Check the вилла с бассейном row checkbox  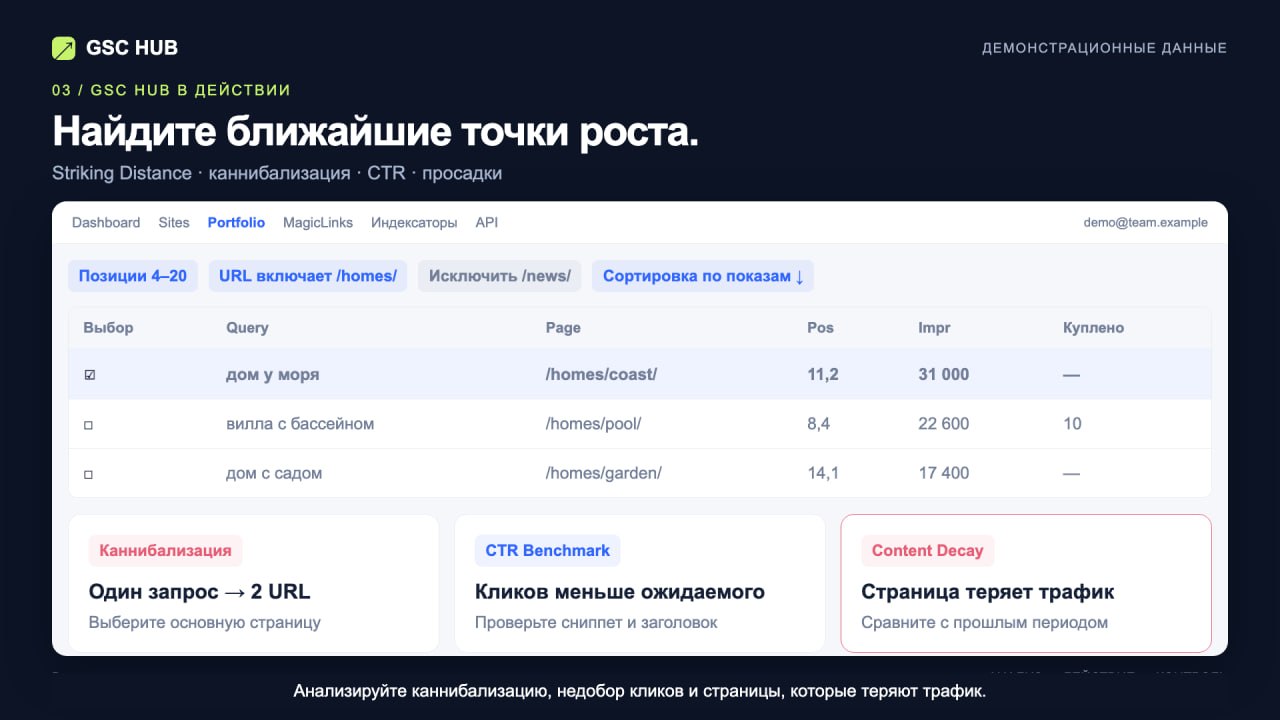click(89, 425)
